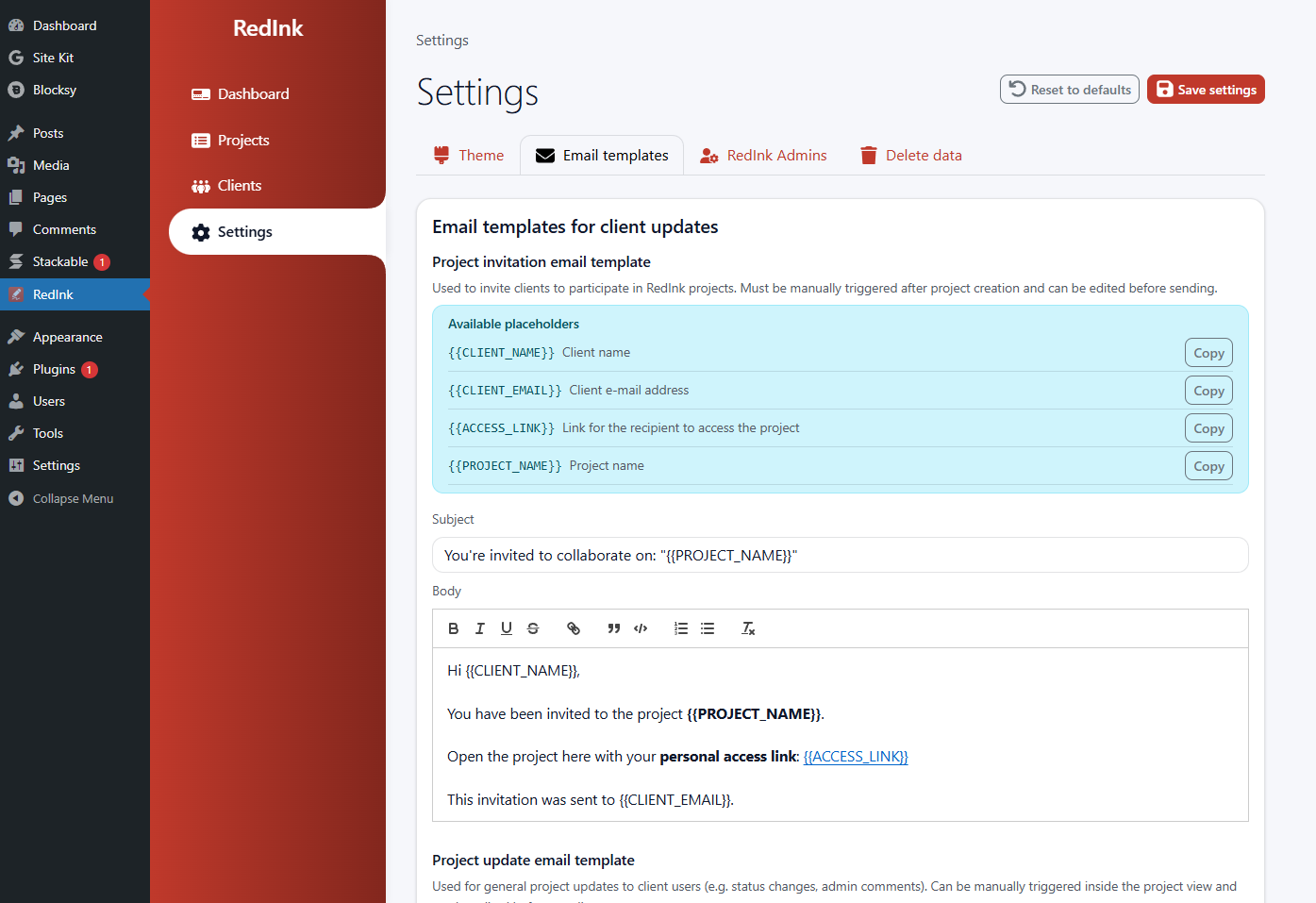Screen dimensions: 1316x903
Task: Select RedInk in WordPress admin menu
Action: (x=75, y=294)
